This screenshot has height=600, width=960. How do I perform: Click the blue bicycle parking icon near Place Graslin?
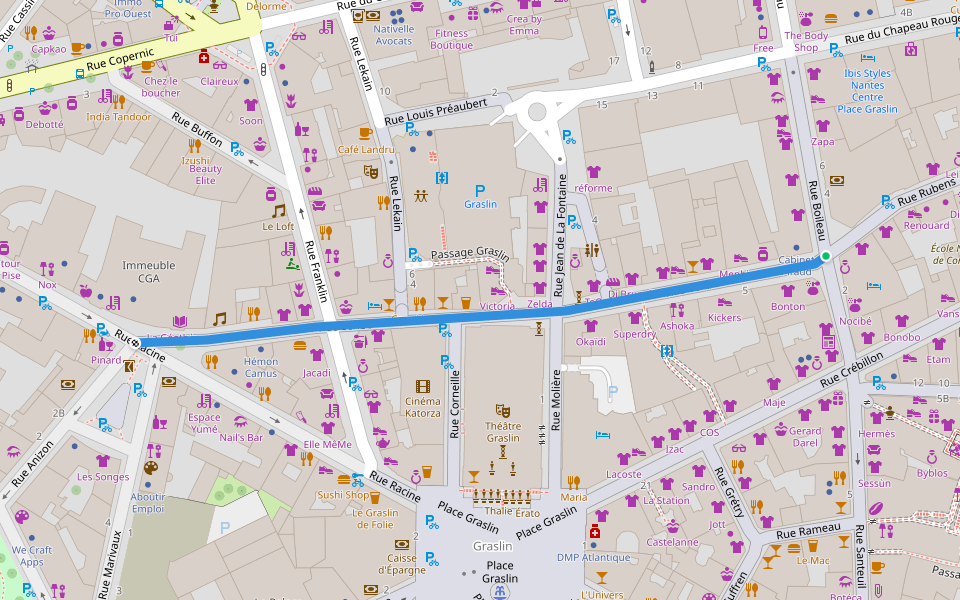pos(432,523)
